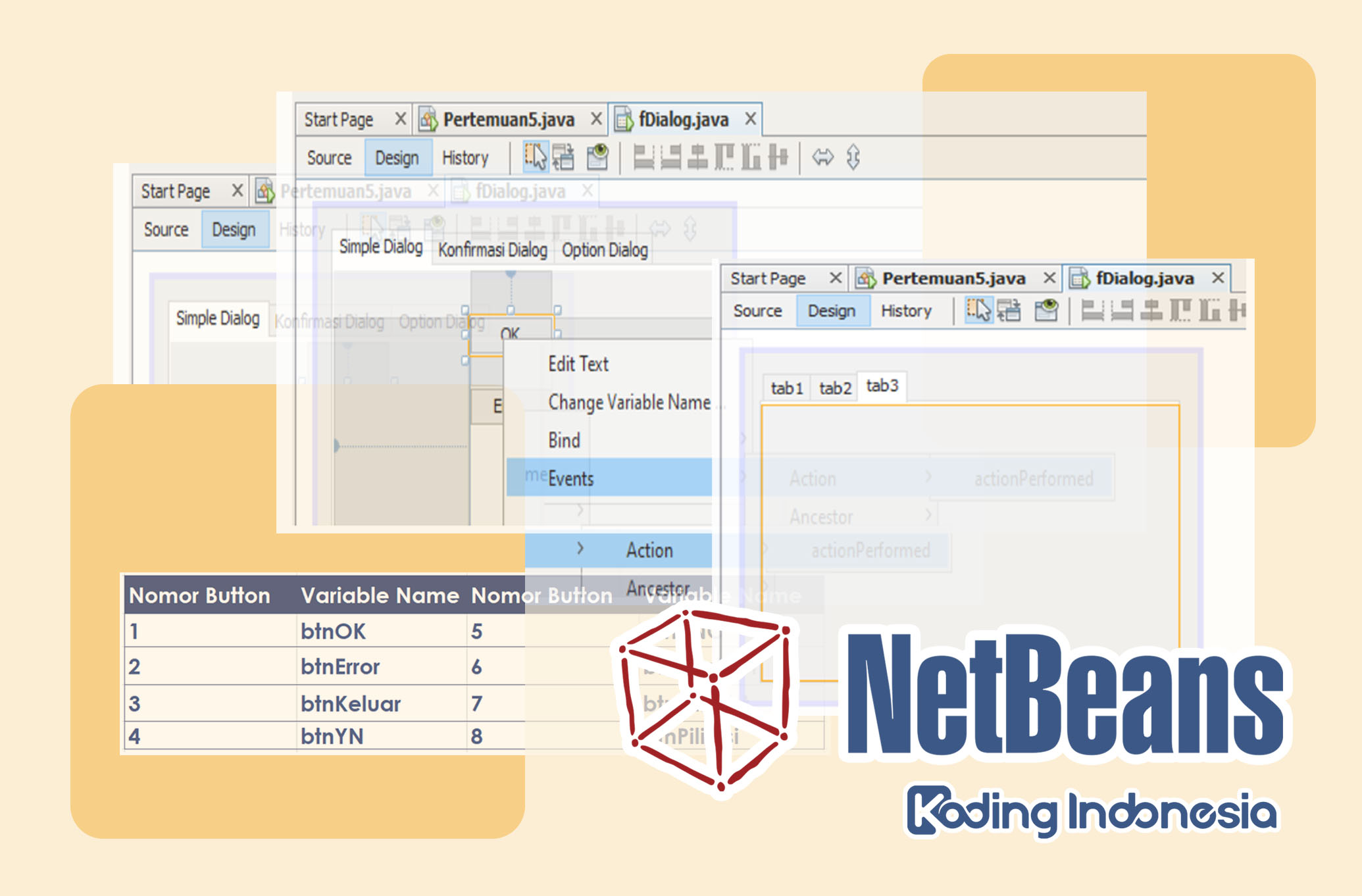Click Center Horizontally icon in tab3 window
1362x896 pixels.
1151,310
